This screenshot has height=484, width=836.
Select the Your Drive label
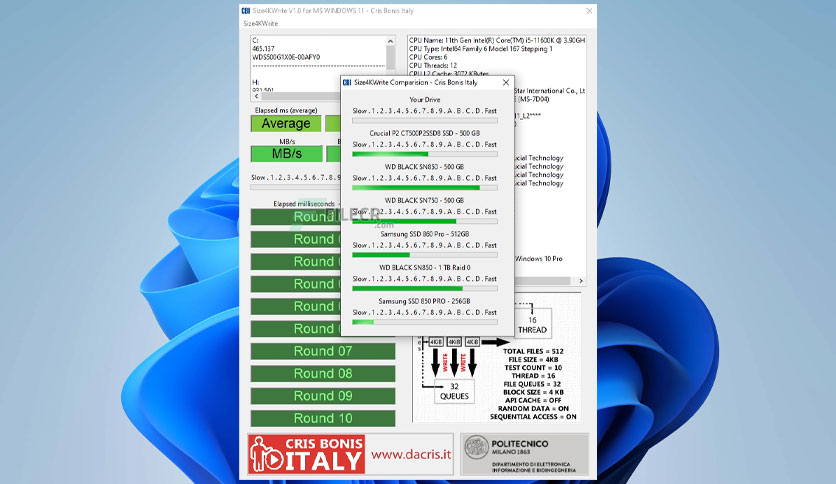point(425,100)
